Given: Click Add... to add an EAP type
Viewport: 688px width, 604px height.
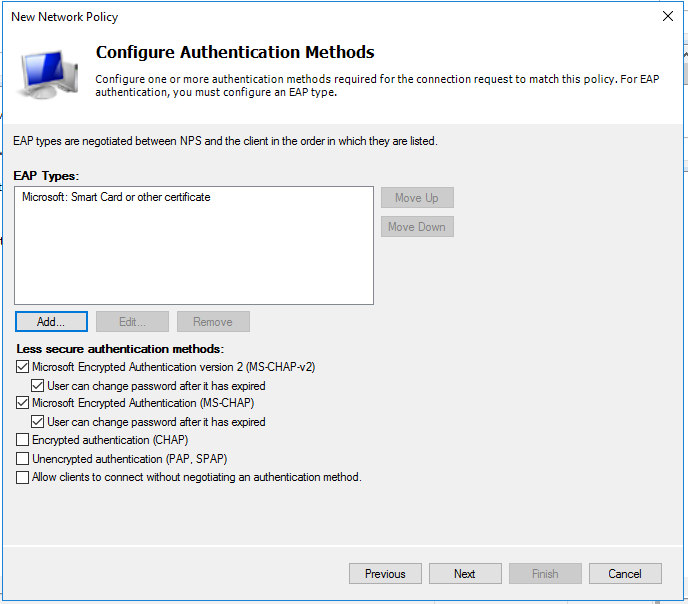Looking at the screenshot, I should click(x=51, y=322).
